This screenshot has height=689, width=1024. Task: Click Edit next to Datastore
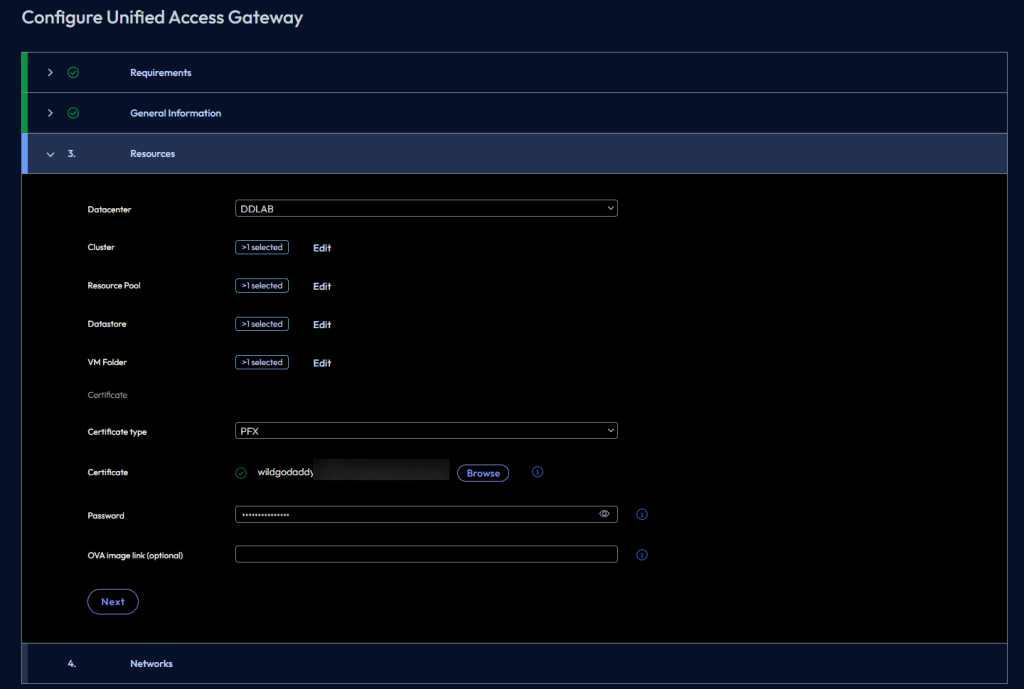point(322,325)
